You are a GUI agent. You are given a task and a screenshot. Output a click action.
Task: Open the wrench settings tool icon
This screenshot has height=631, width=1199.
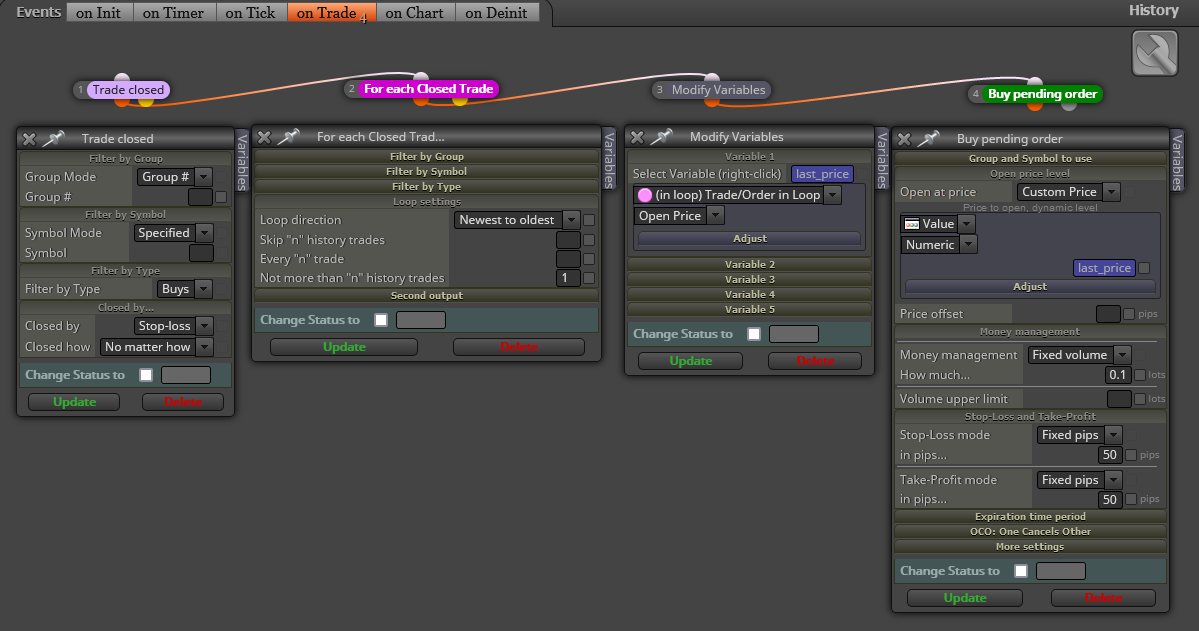pyautogui.click(x=1155, y=53)
